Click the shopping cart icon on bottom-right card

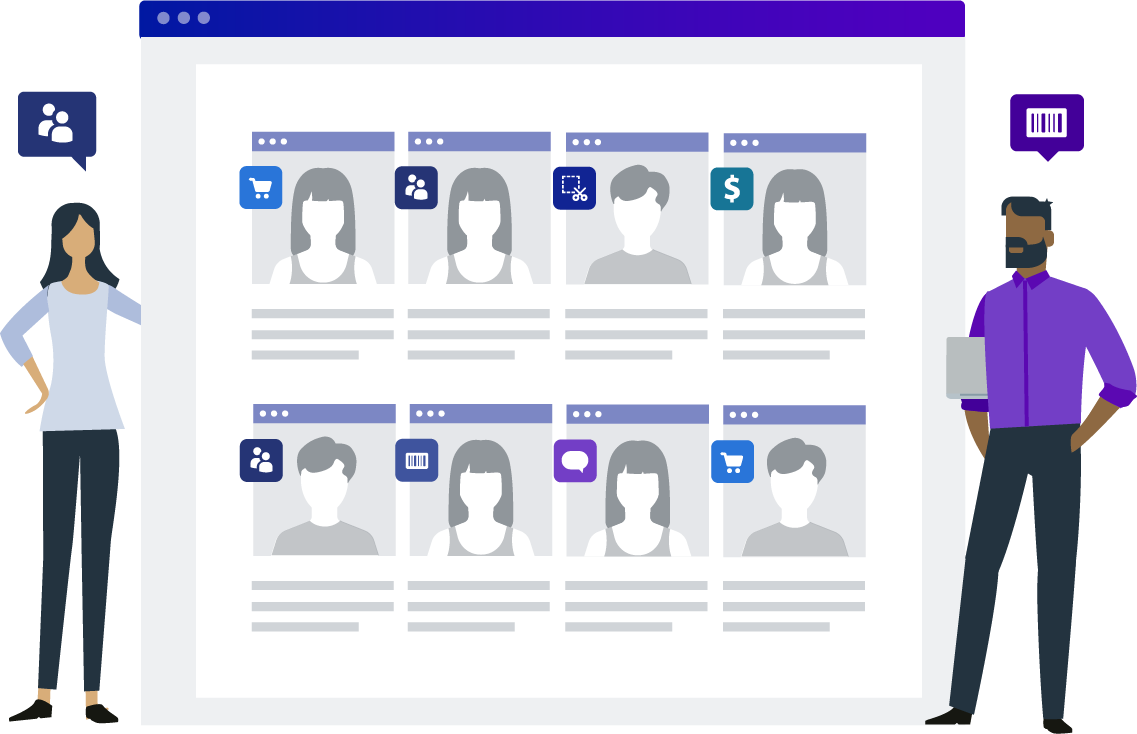[732, 461]
